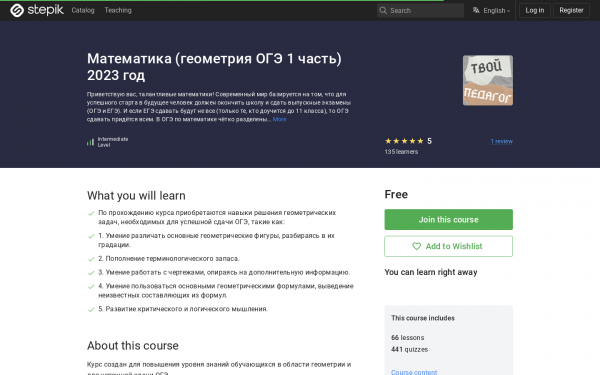Screen dimensions: 600x375
Task: Click the Register button
Action: tap(571, 10)
